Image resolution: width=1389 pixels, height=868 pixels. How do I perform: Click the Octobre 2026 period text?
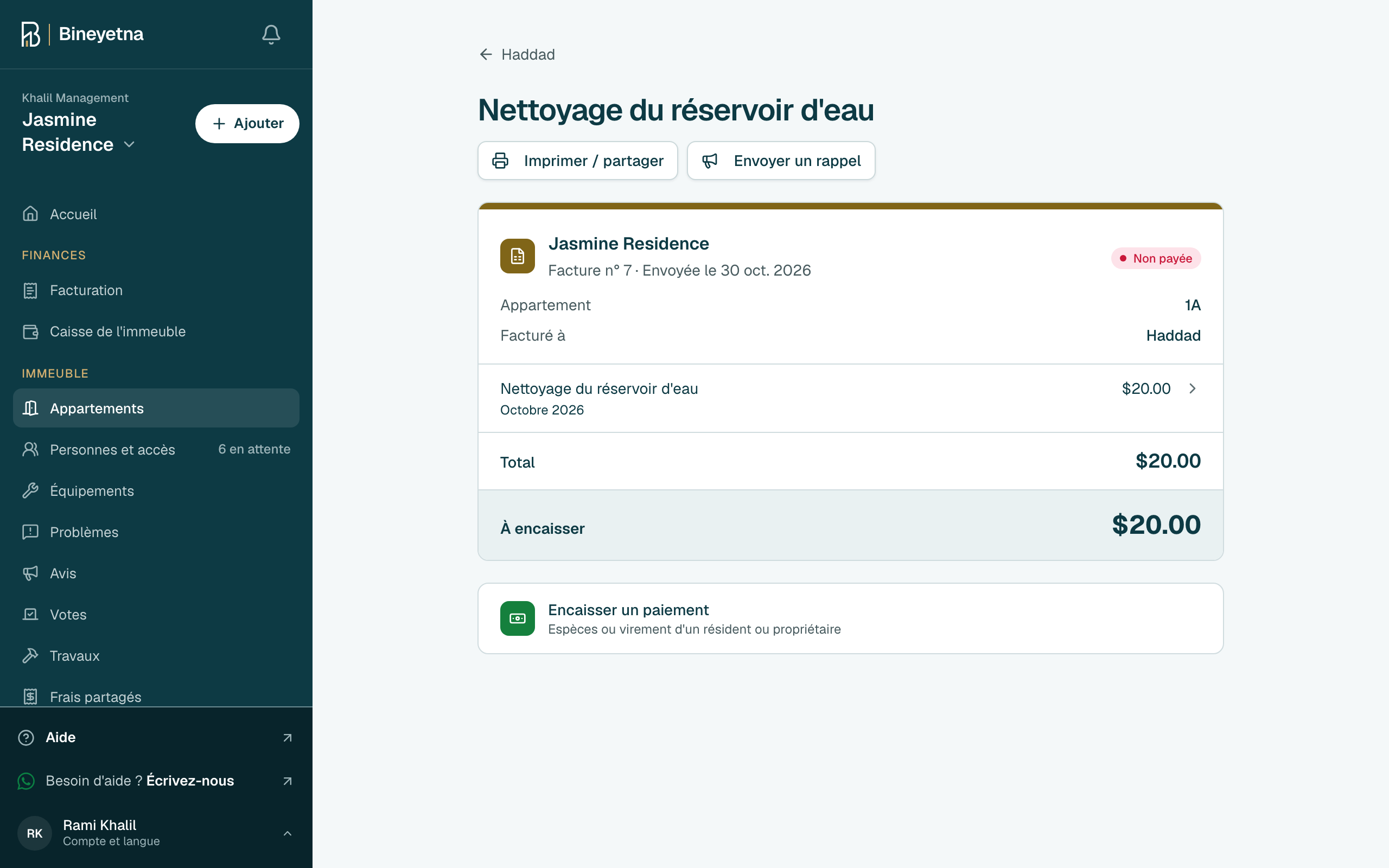pos(542,410)
